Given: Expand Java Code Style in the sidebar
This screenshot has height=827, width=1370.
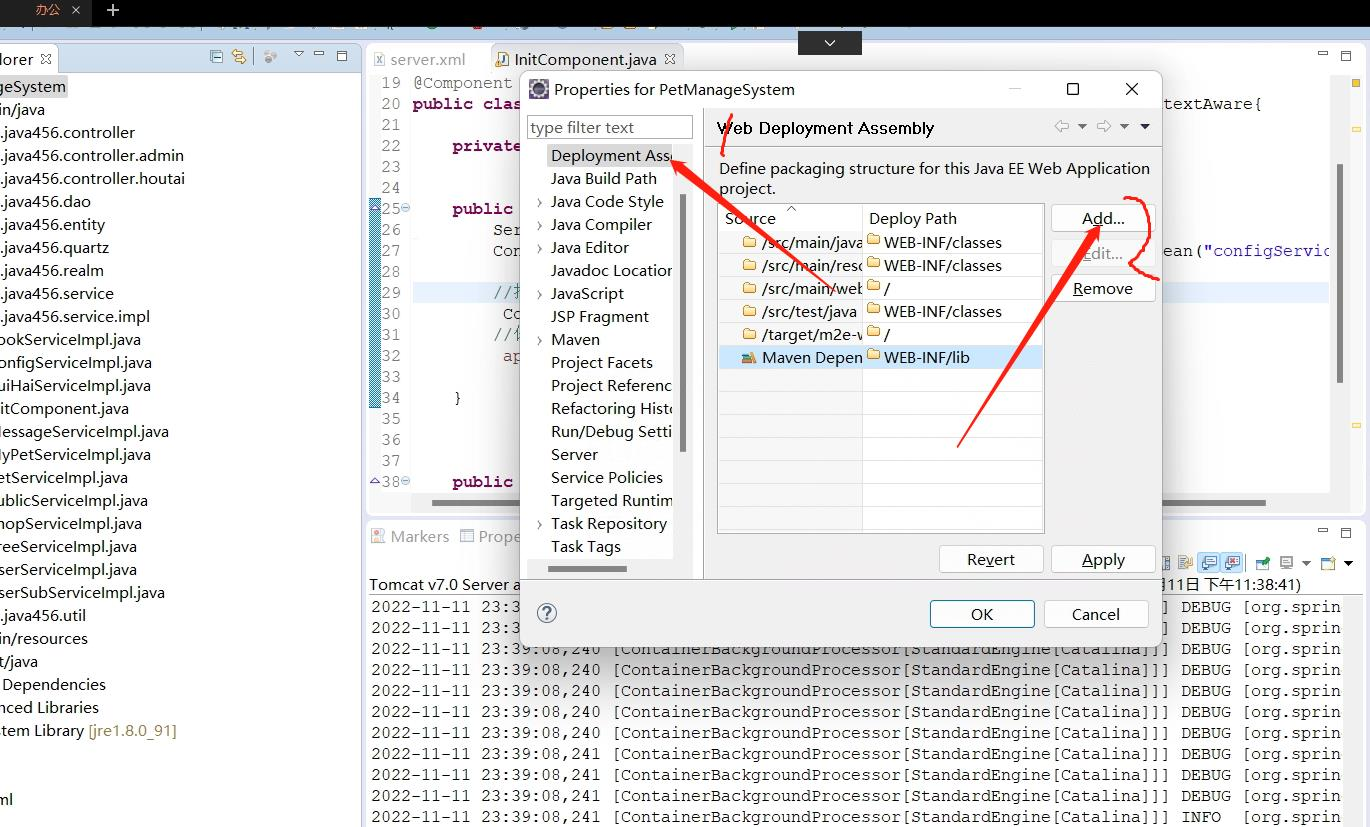Looking at the screenshot, I should pos(542,201).
